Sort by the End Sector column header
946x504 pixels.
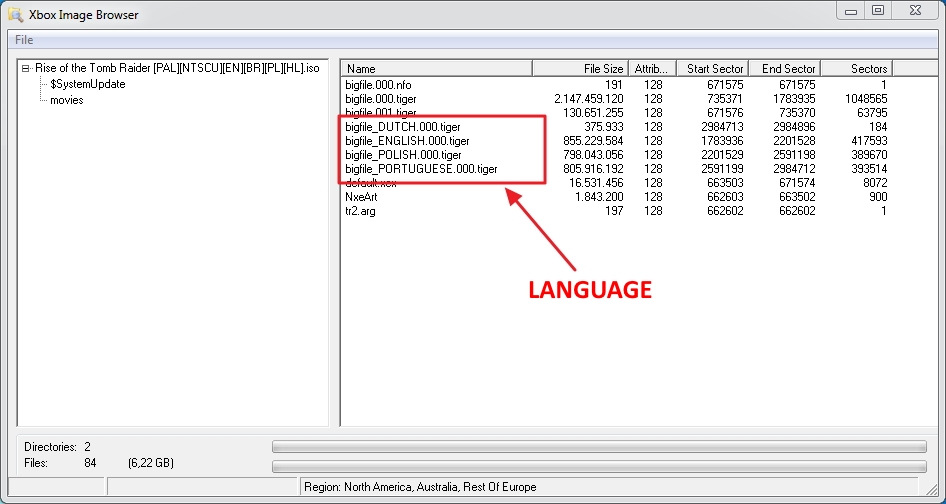(785, 68)
